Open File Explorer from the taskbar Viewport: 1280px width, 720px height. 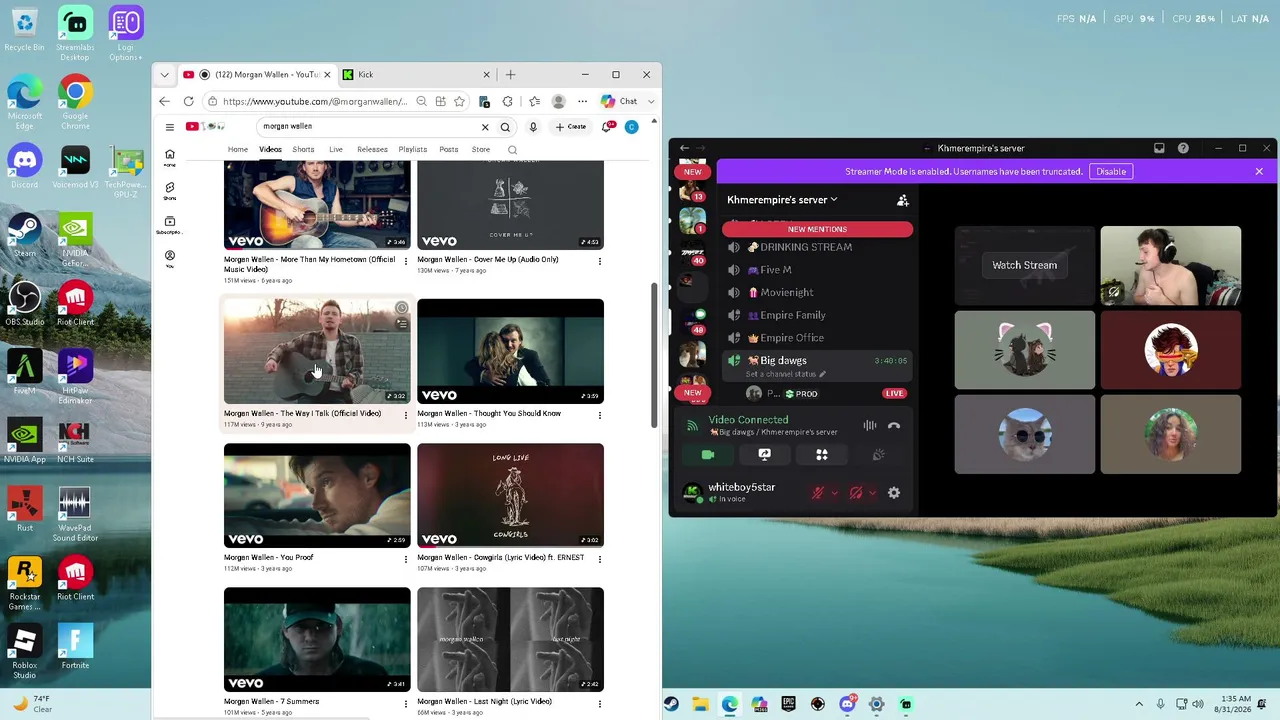(x=700, y=705)
